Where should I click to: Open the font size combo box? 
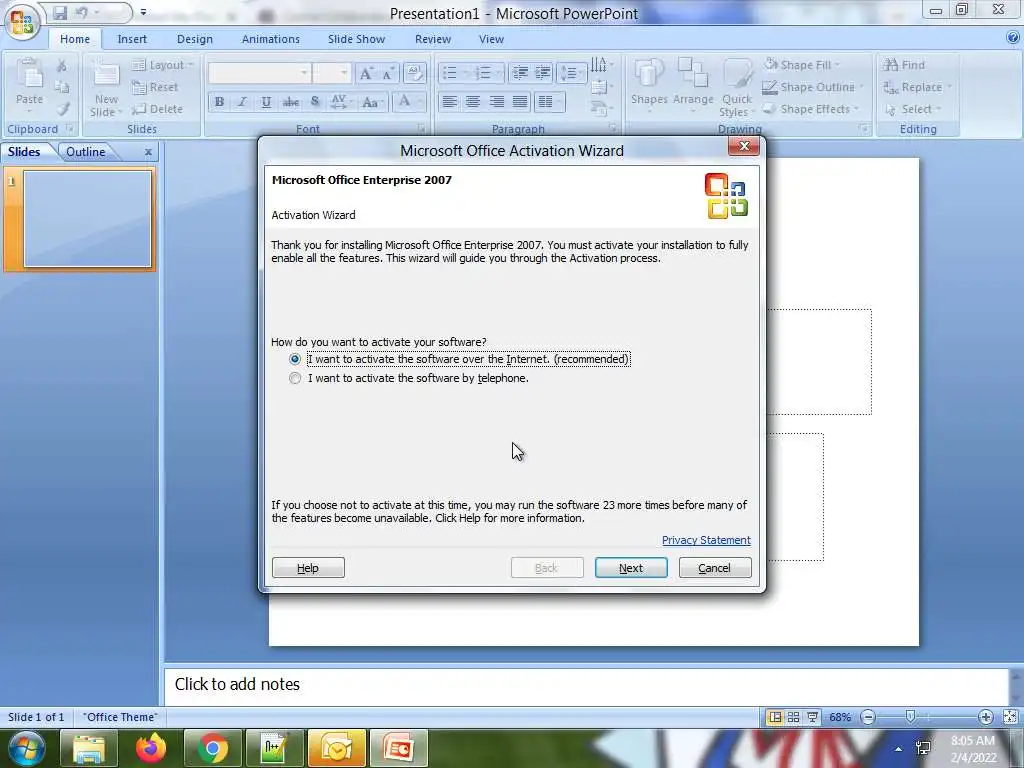[332, 72]
